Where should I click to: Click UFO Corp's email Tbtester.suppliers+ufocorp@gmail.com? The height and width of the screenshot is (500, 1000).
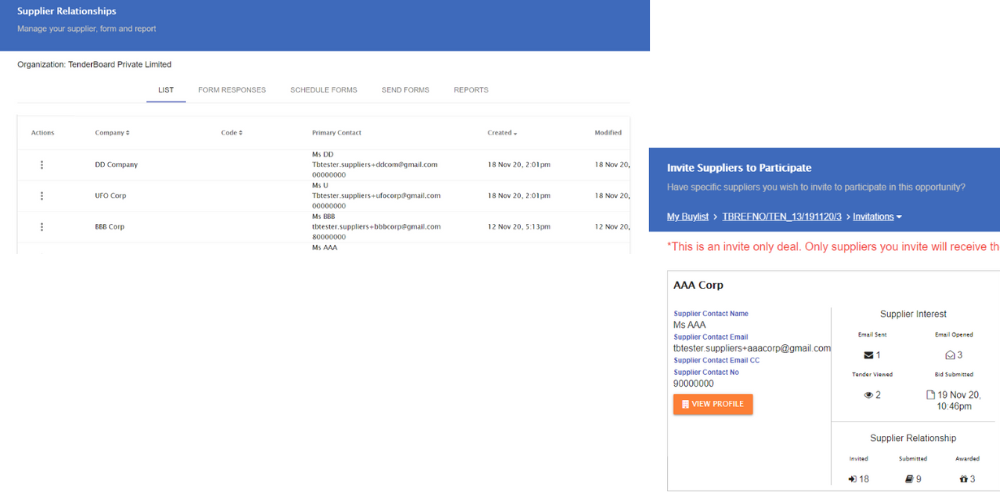pos(376,196)
